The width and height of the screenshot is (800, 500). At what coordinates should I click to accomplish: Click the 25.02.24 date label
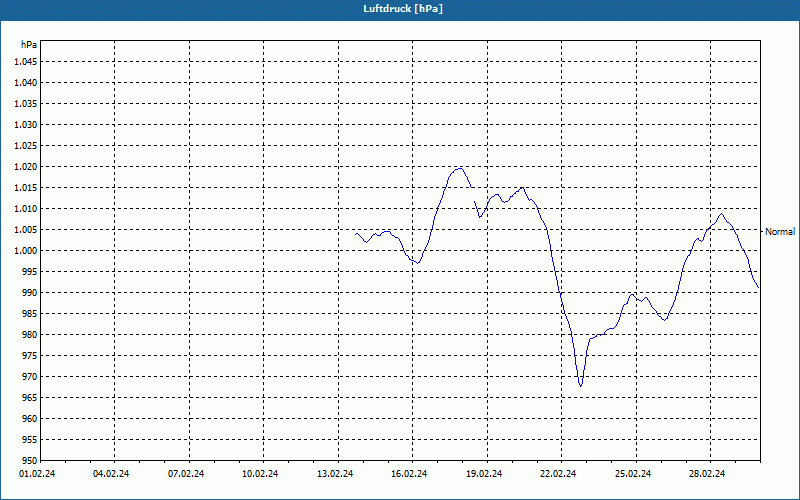click(633, 474)
